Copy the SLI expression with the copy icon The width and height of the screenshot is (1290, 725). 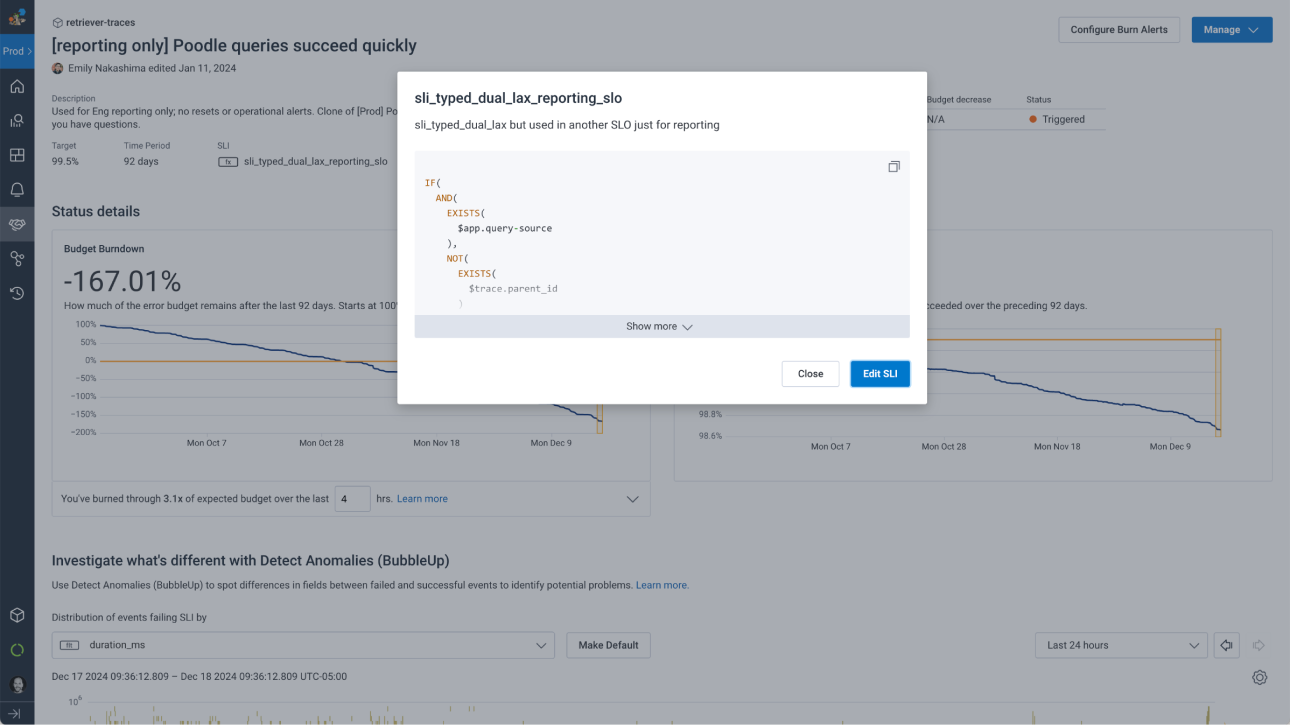[894, 167]
